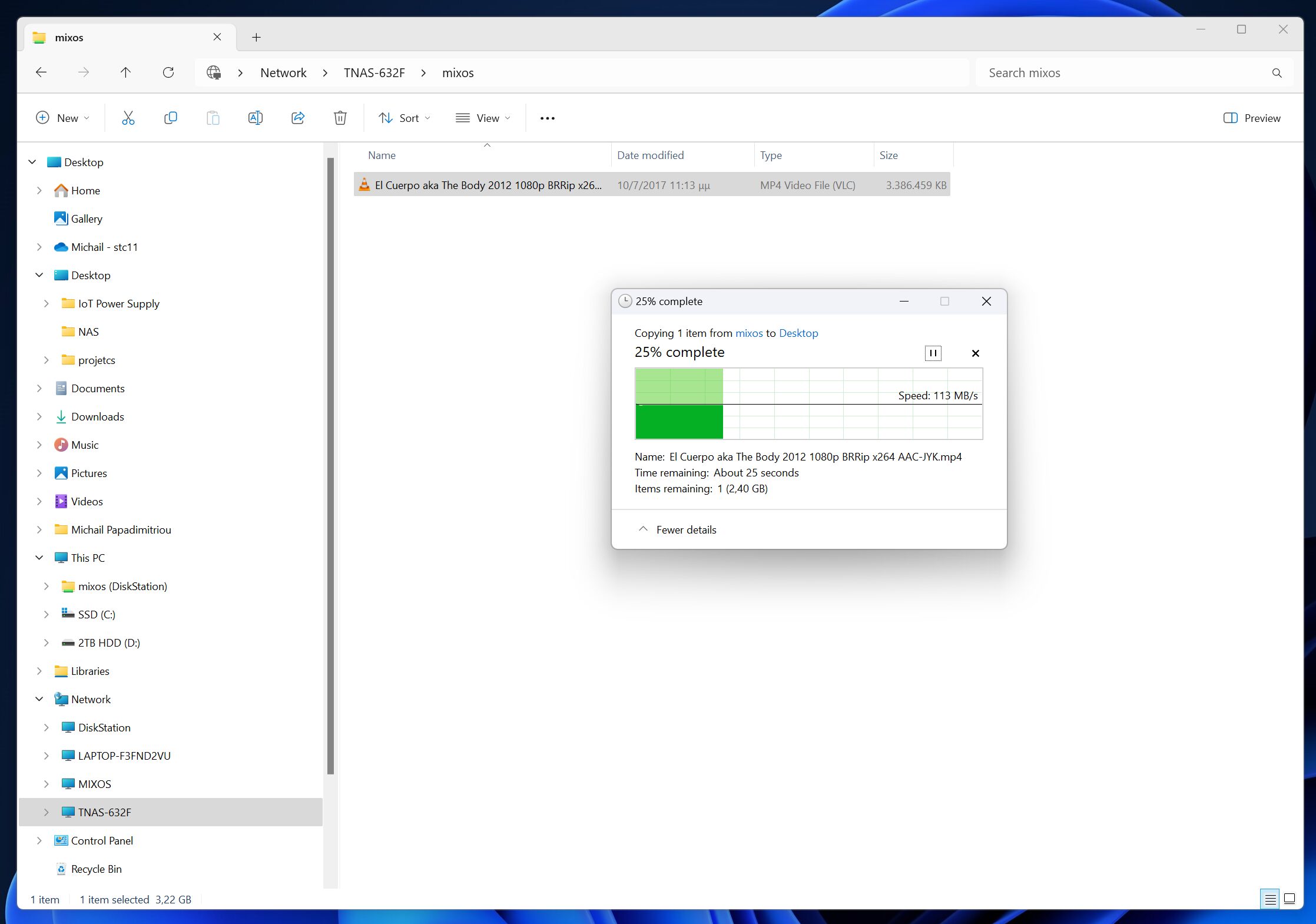Click the network globe icon in address bar

(x=213, y=72)
